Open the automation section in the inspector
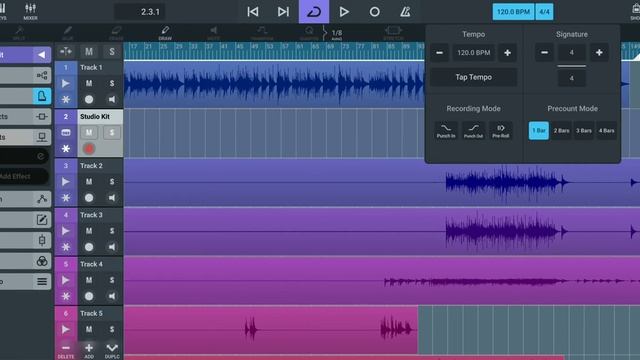The height and width of the screenshot is (360, 640). (42, 199)
